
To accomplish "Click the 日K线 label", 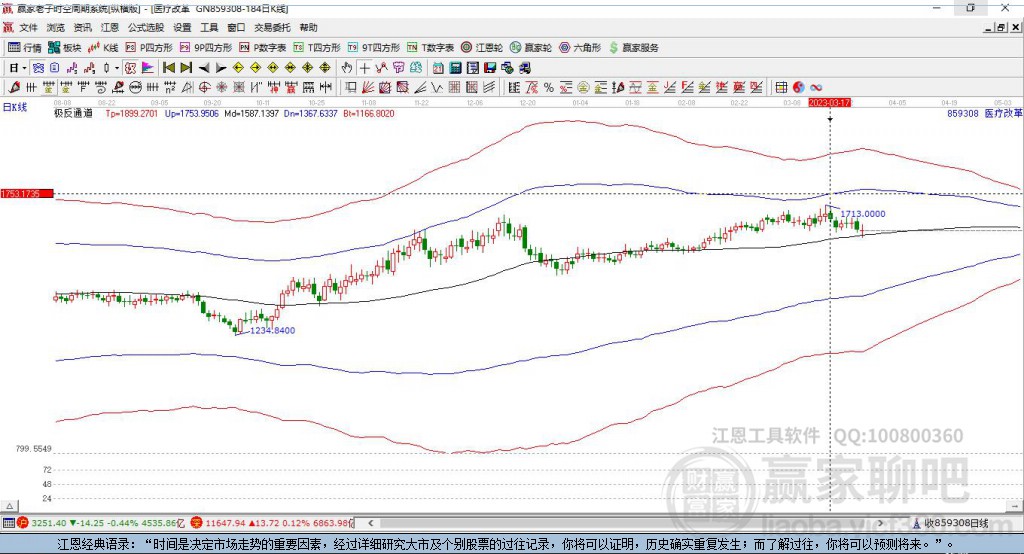I will point(14,107).
